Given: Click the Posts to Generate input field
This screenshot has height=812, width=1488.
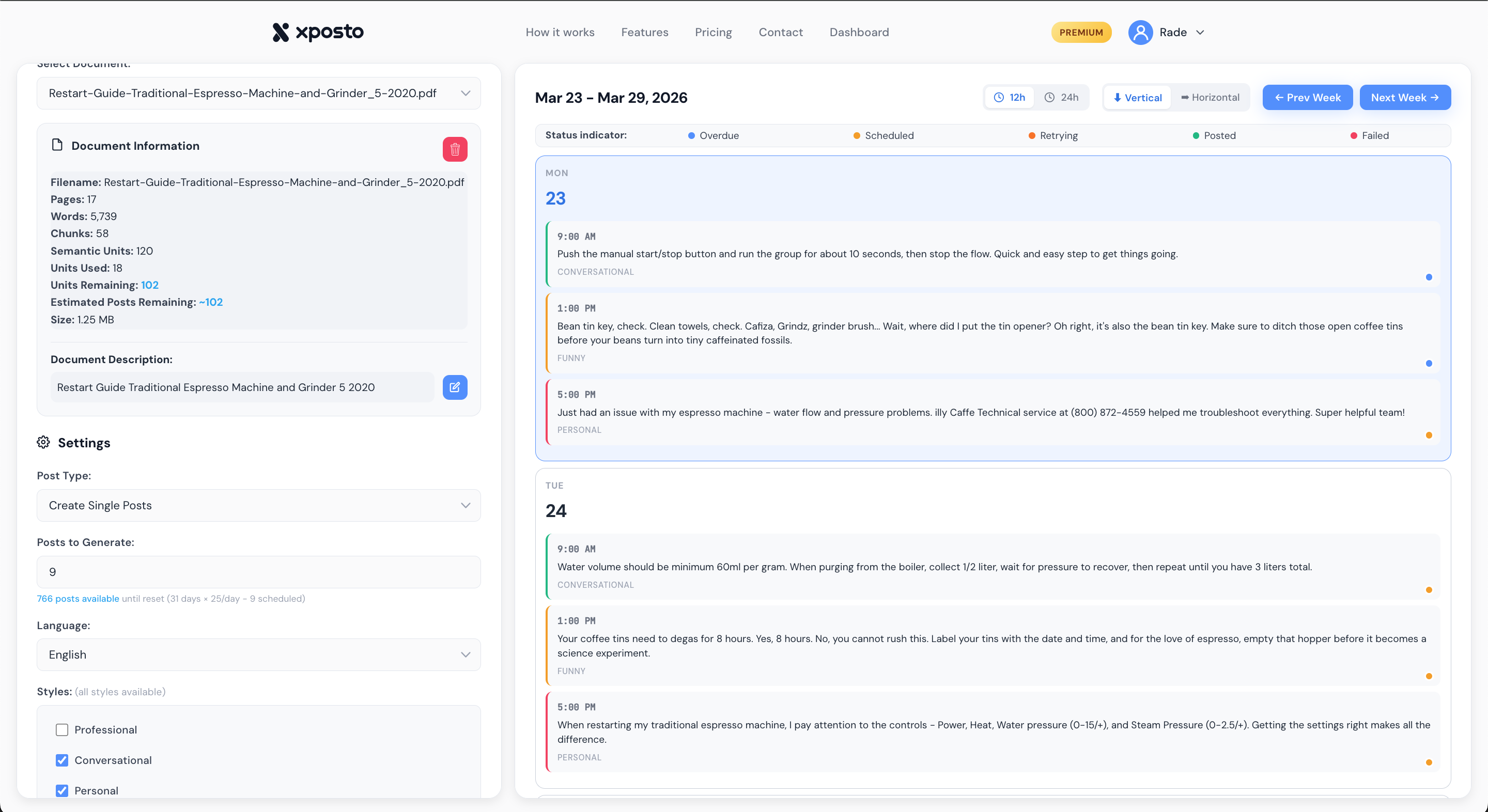Looking at the screenshot, I should (258, 572).
